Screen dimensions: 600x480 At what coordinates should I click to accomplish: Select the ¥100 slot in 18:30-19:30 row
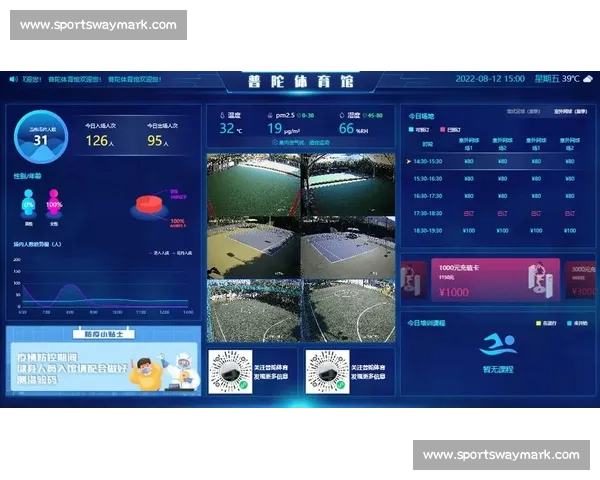click(x=468, y=230)
